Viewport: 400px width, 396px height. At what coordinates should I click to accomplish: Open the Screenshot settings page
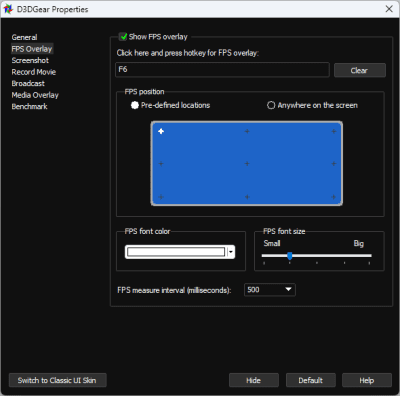[x=30, y=60]
